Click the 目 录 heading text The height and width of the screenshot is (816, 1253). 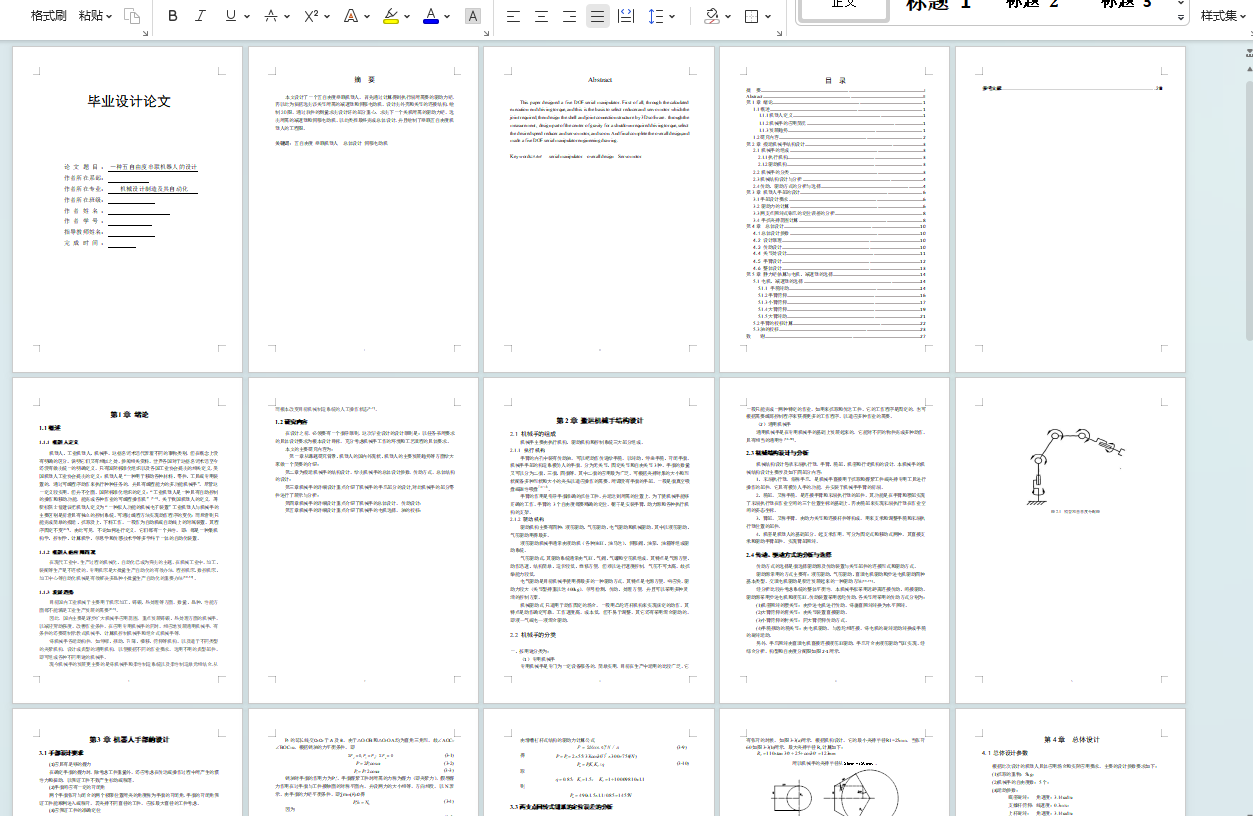tap(835, 82)
